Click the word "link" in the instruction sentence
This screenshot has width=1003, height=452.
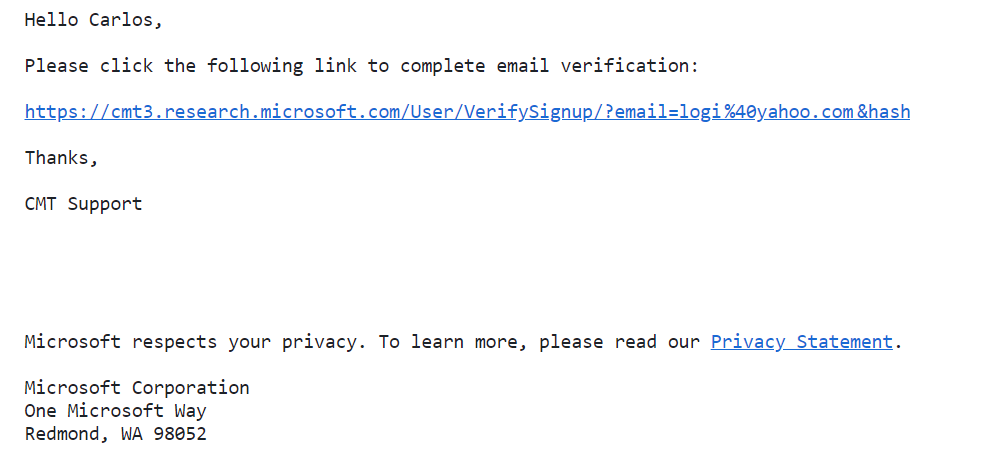pyautogui.click(x=335, y=66)
